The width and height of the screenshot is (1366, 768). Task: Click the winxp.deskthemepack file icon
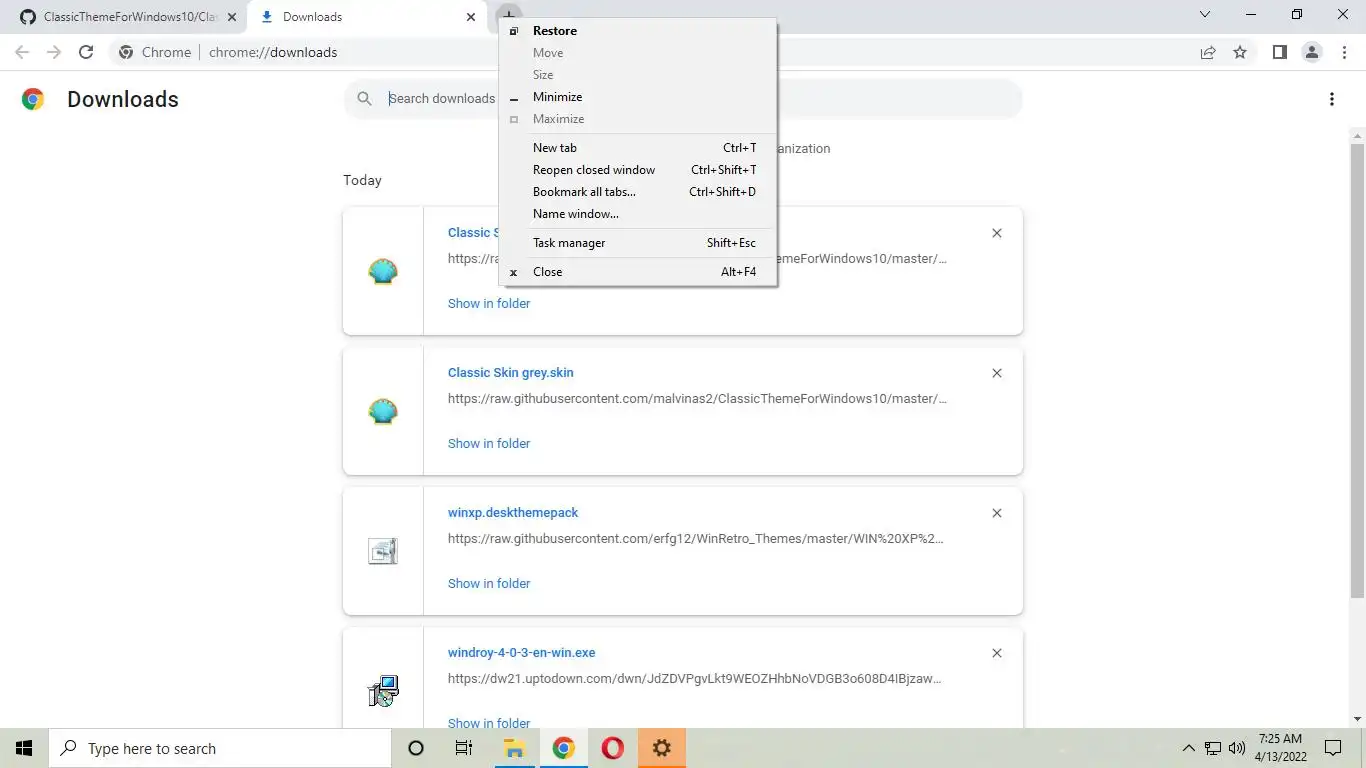(x=383, y=551)
